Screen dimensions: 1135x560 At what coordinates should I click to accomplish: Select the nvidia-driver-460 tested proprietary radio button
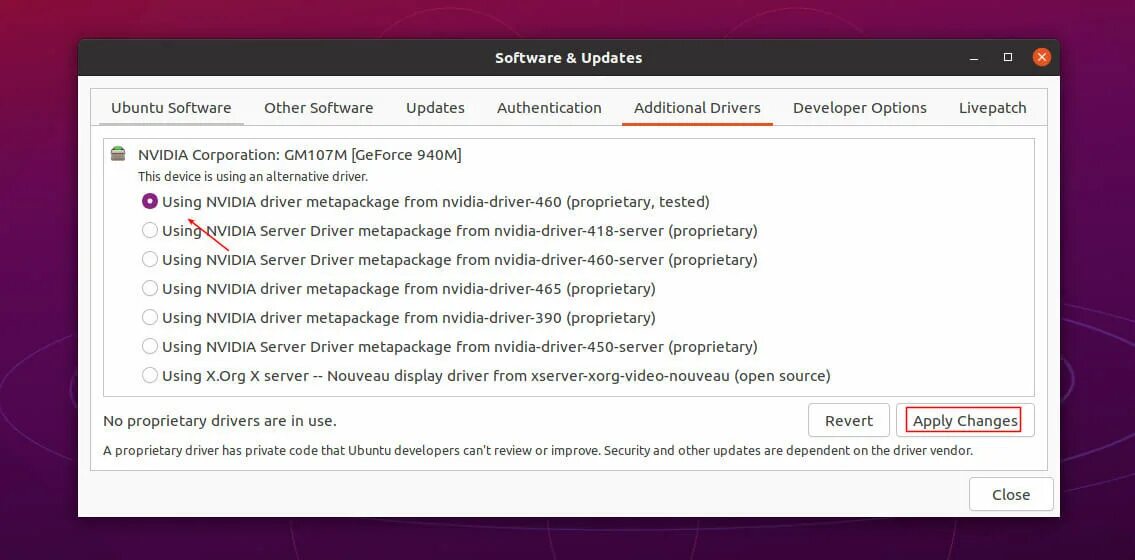pos(150,202)
